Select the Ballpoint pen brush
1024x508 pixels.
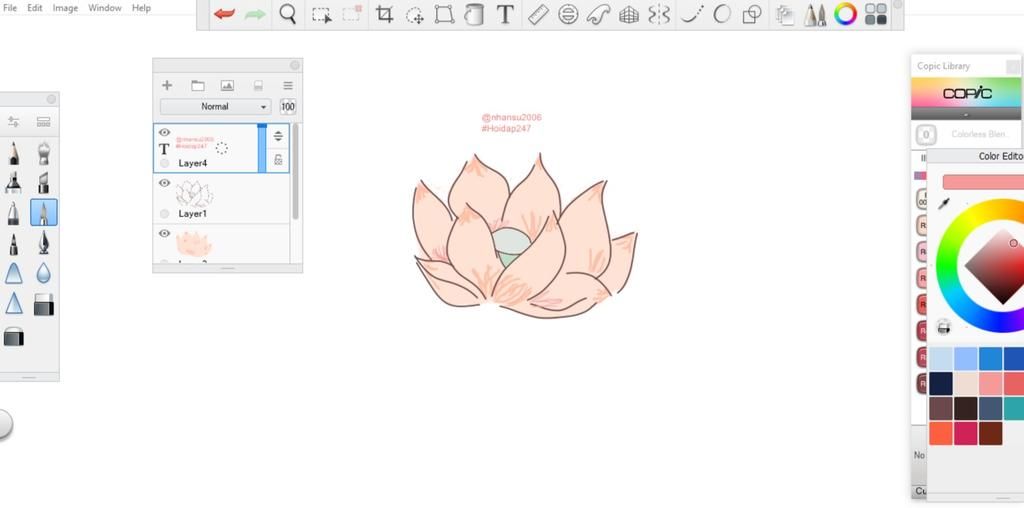click(x=14, y=213)
